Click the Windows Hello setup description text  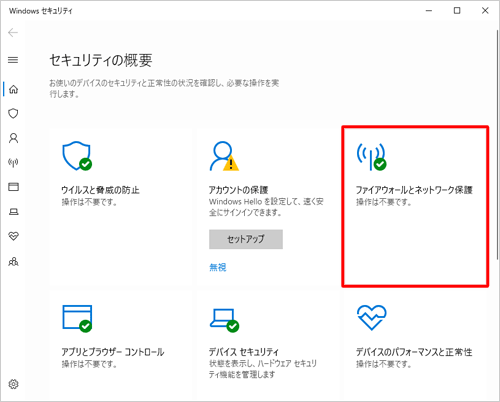[266, 207]
